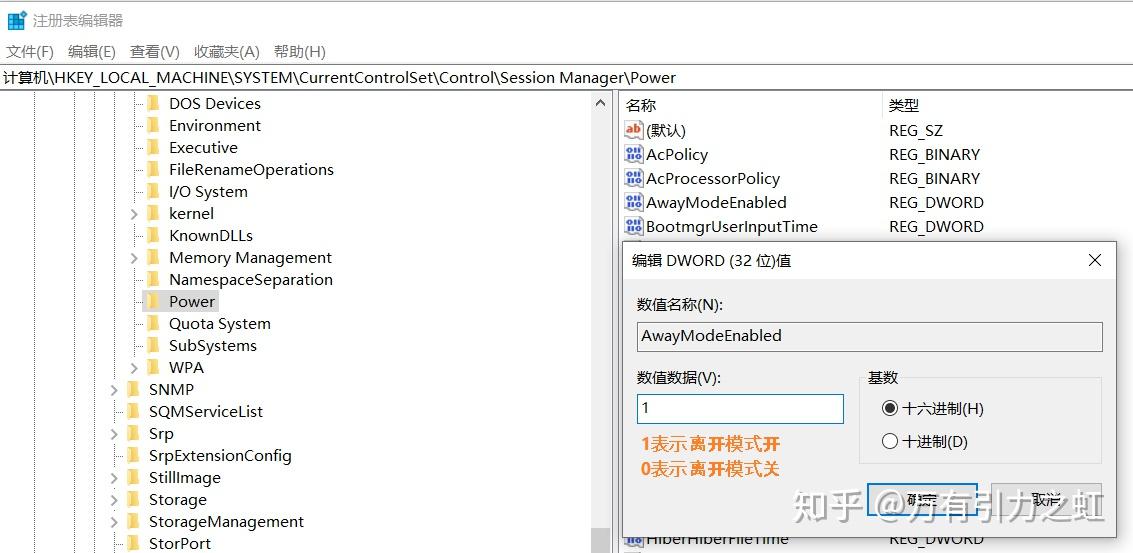The height and width of the screenshot is (553, 1133).
Task: Select the Environment folder icon
Action: point(152,125)
